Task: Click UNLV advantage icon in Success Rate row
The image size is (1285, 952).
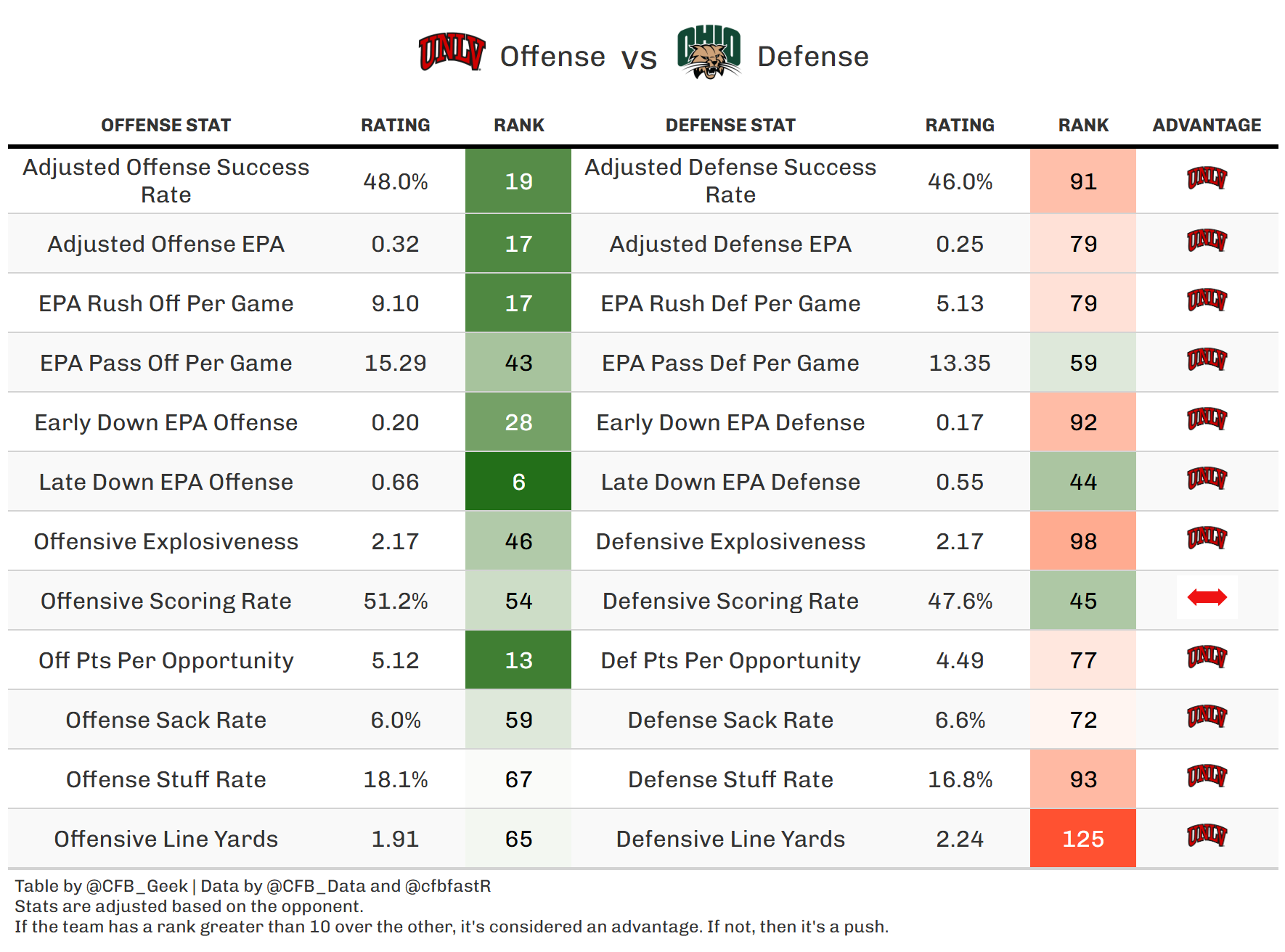Action: pyautogui.click(x=1207, y=178)
